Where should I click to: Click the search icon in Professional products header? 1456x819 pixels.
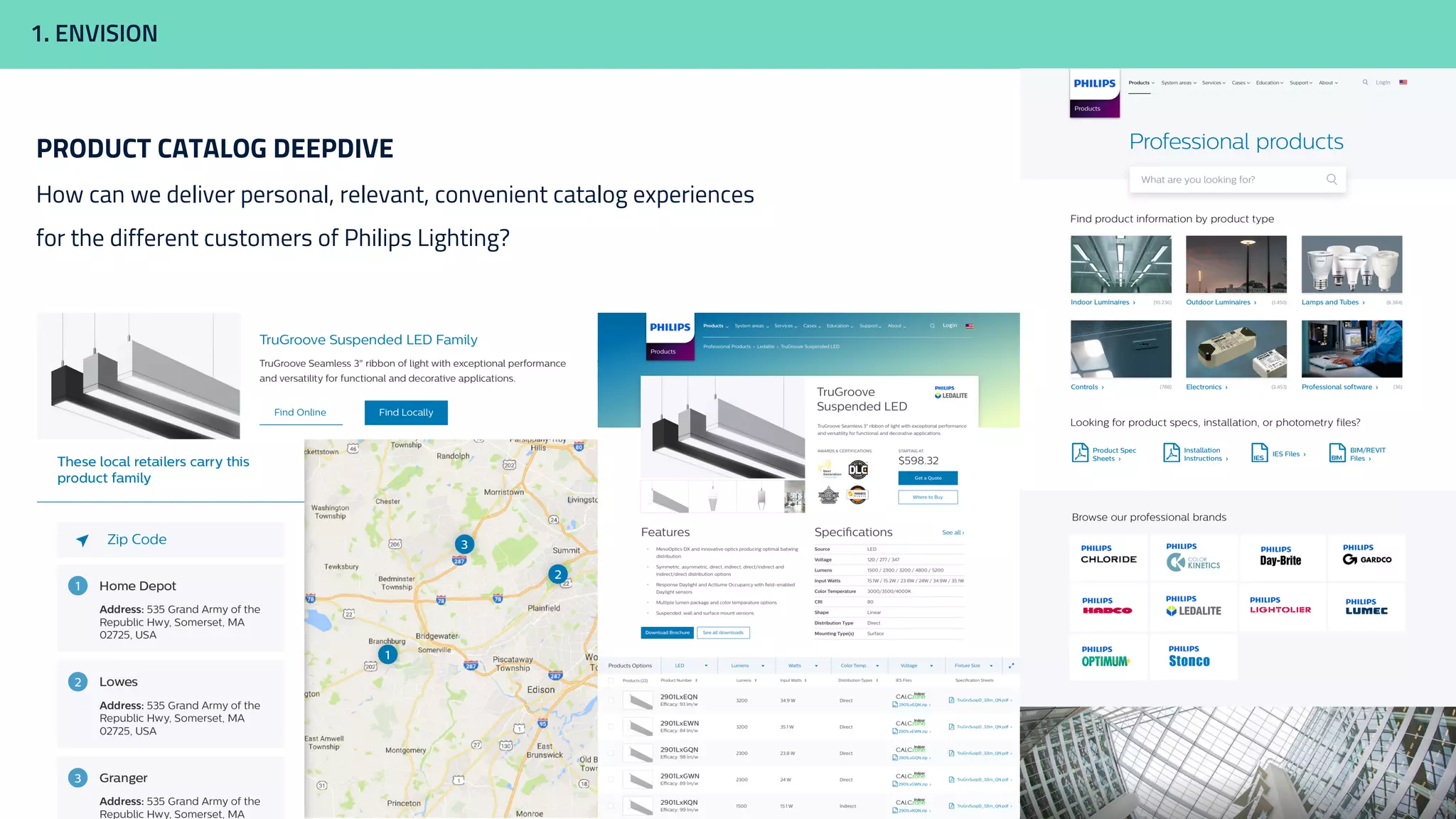coord(1365,82)
